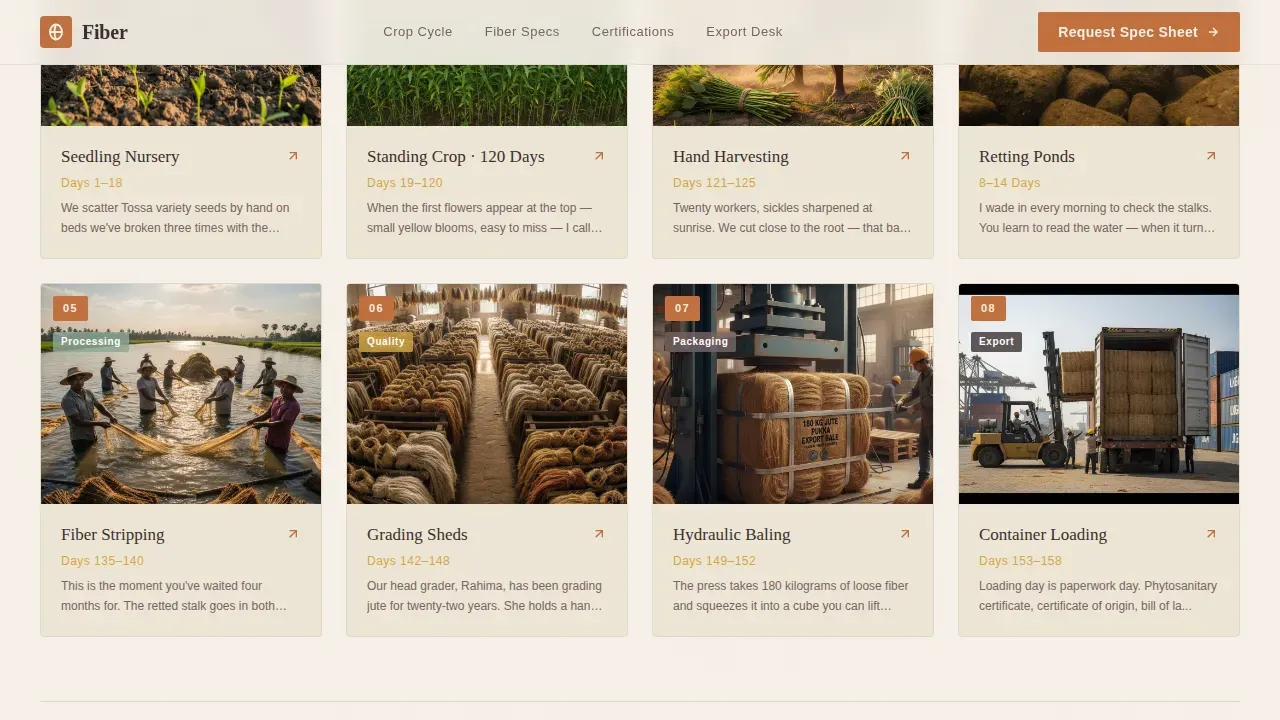Click the 'Days 19–120' label
The width and height of the screenshot is (1280, 720).
click(405, 183)
